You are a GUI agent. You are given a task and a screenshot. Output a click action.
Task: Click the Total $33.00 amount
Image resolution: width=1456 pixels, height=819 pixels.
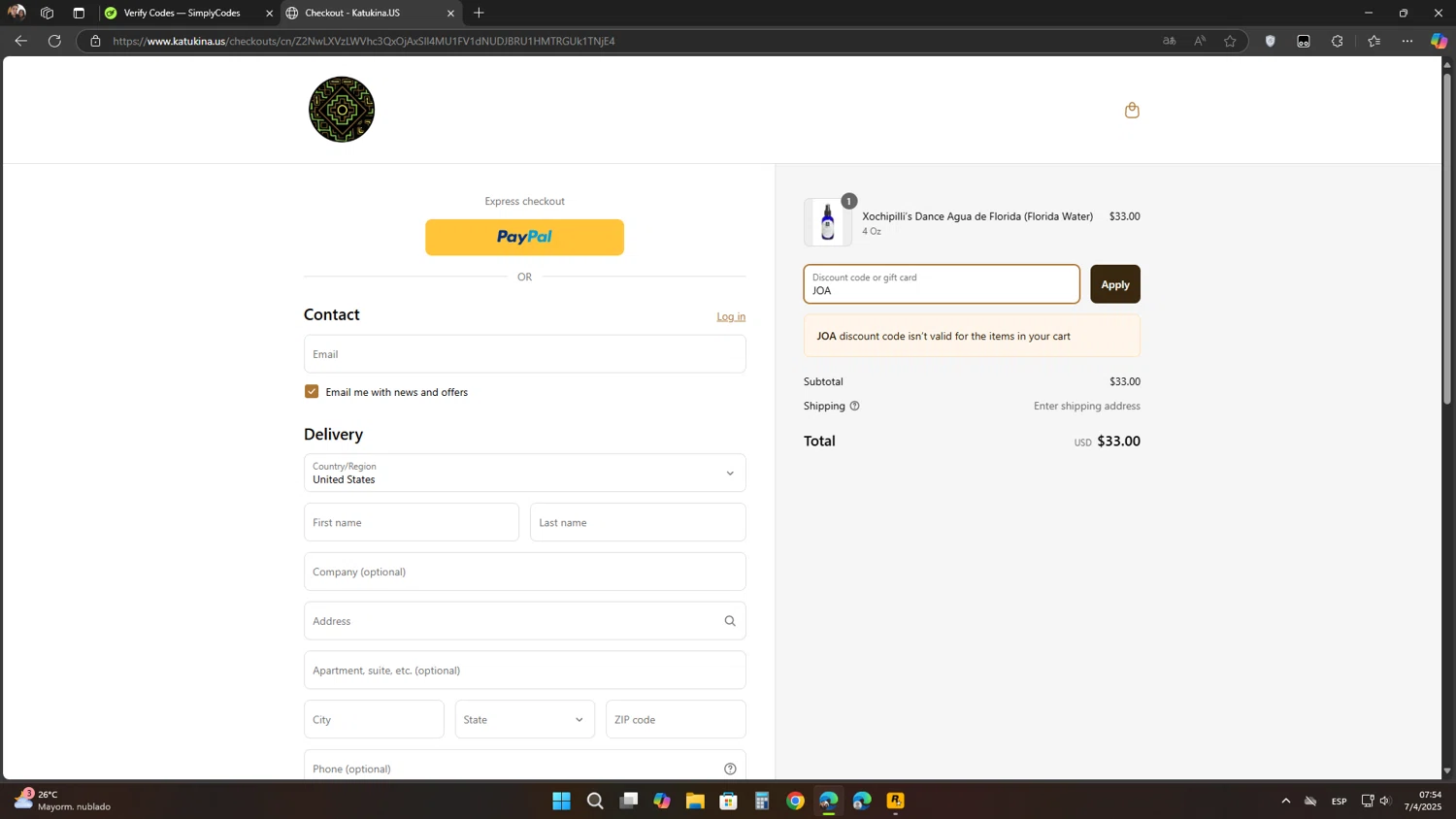(x=1118, y=441)
